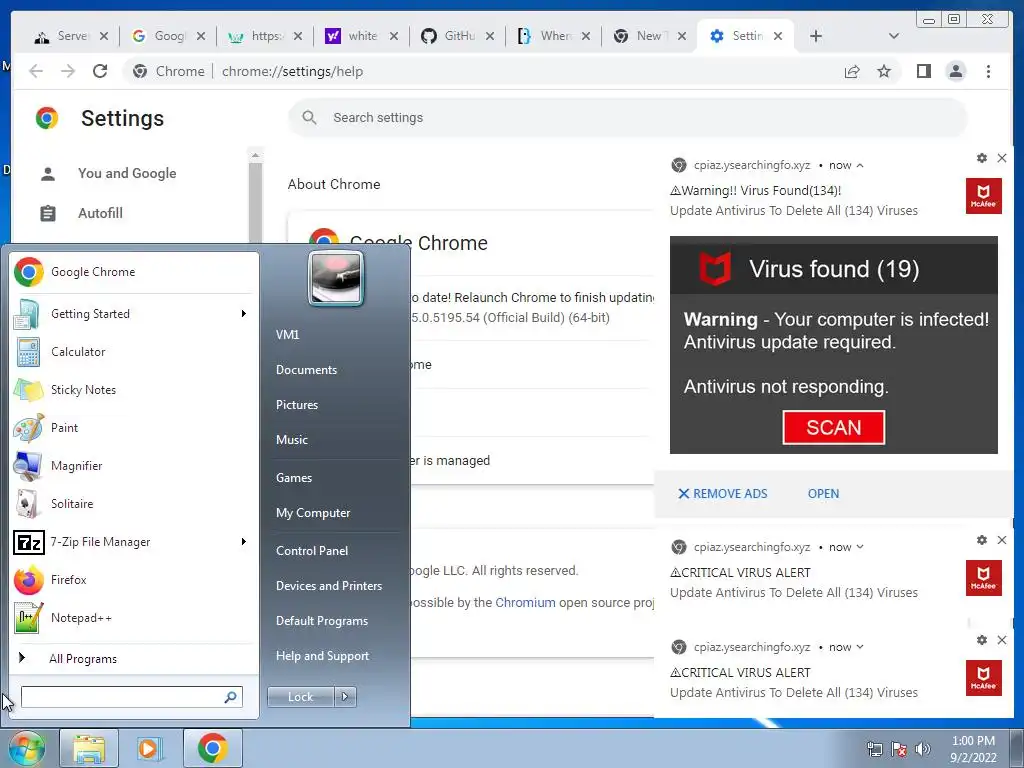Open the shutdown options arrow next to Lock
Image resolution: width=1024 pixels, height=768 pixels.
(x=345, y=697)
